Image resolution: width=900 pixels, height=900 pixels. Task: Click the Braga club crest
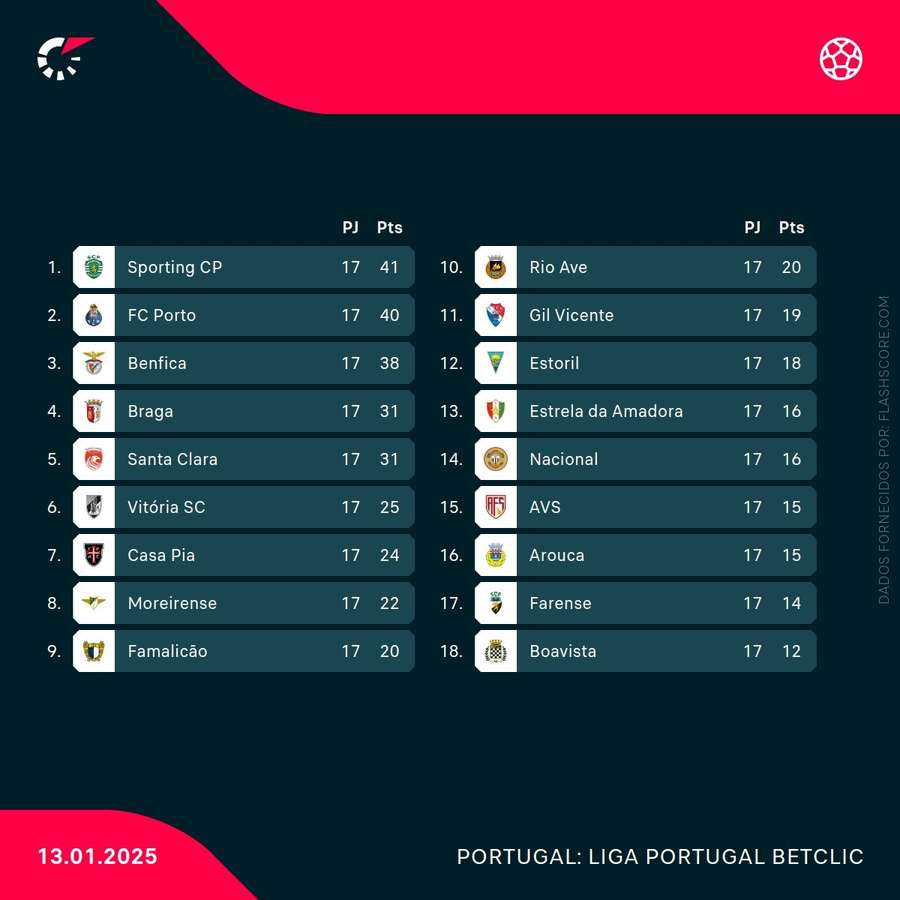[x=94, y=411]
